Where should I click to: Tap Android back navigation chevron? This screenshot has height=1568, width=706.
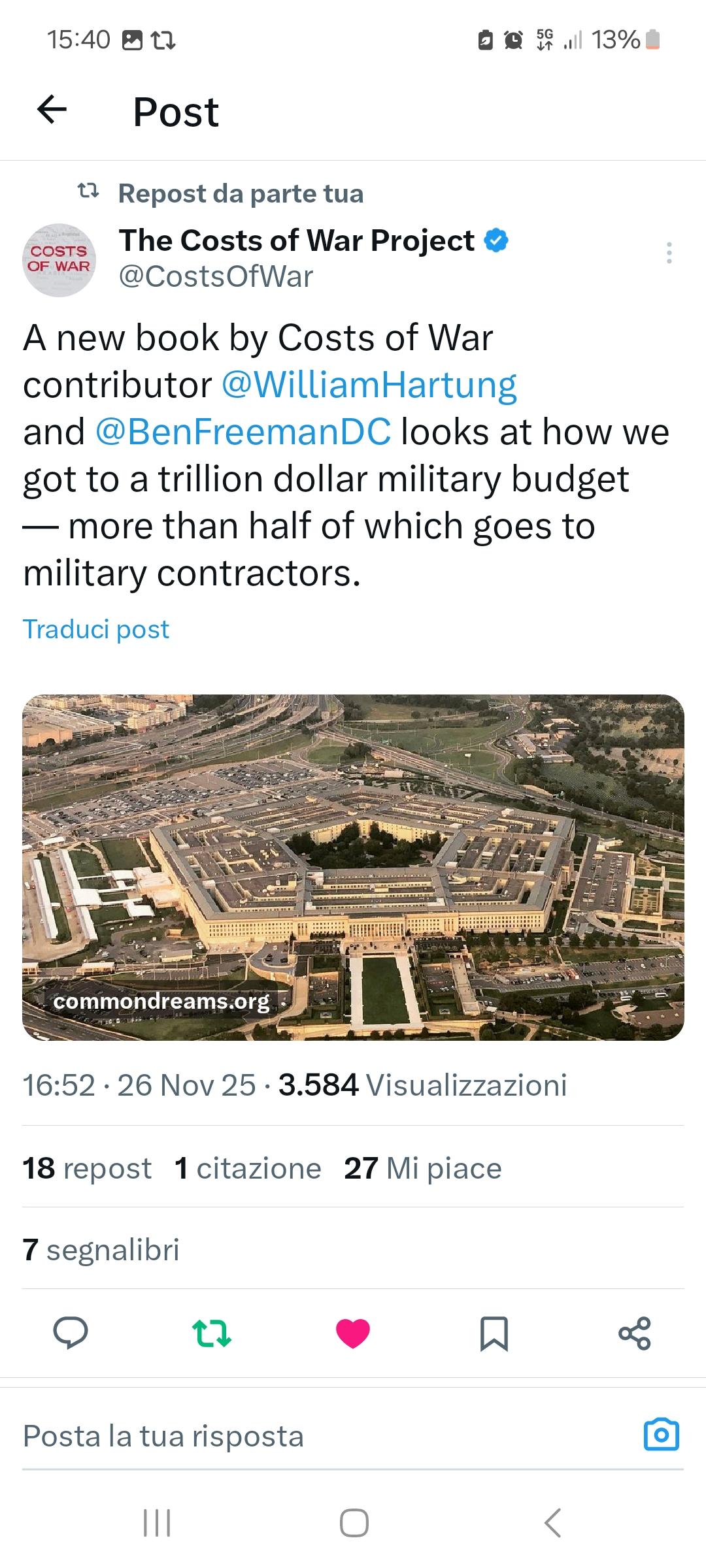(x=552, y=1522)
